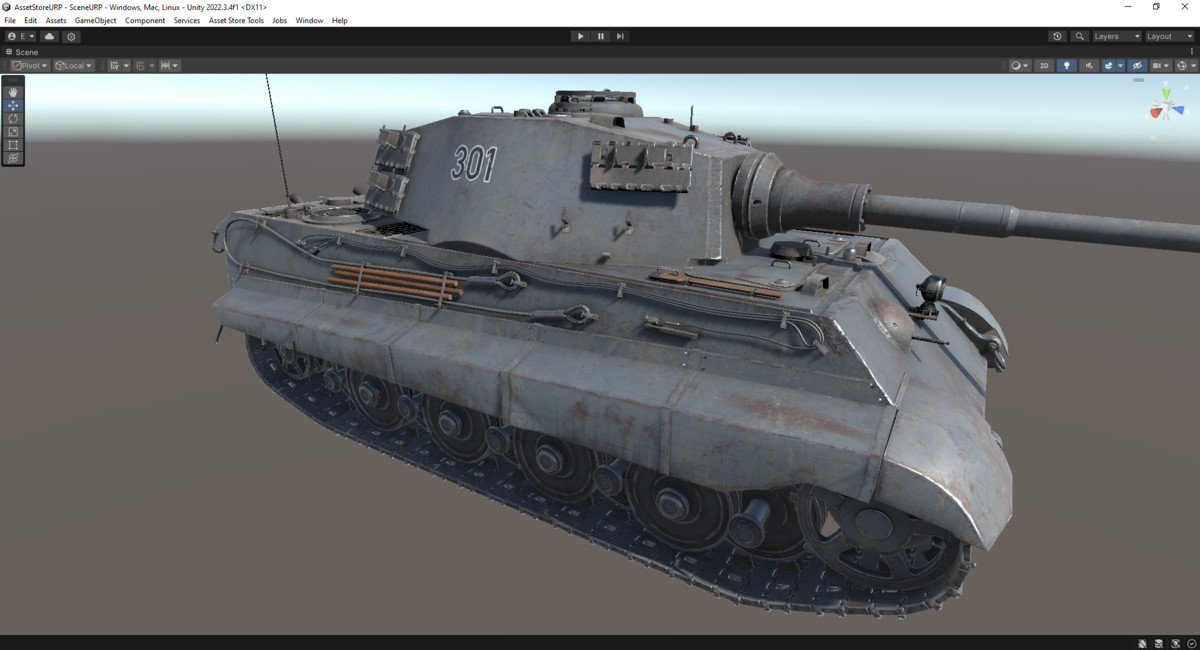Select the Hand tool in the toolbar
This screenshot has width=1200, height=650.
[13, 92]
